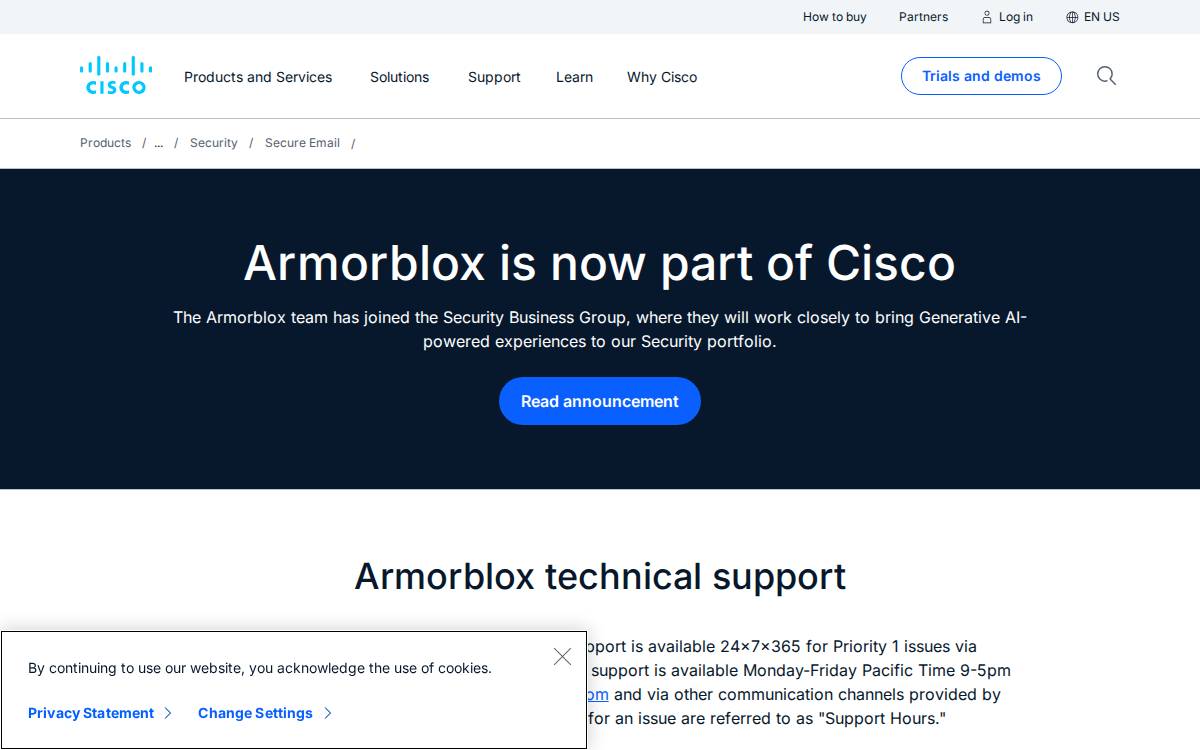
Task: Open the Products and Services menu
Action: pos(258,77)
